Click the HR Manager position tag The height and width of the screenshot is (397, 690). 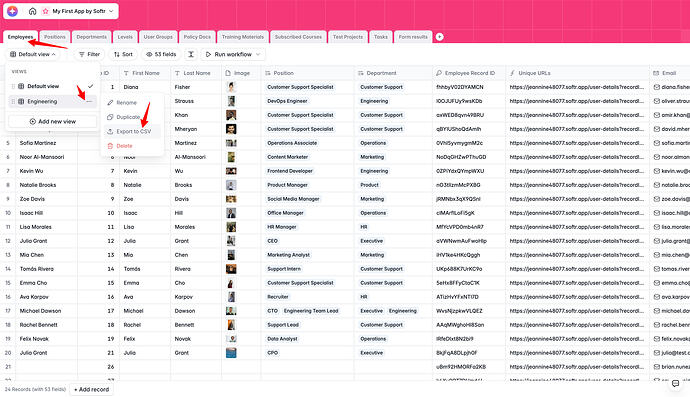pos(282,227)
